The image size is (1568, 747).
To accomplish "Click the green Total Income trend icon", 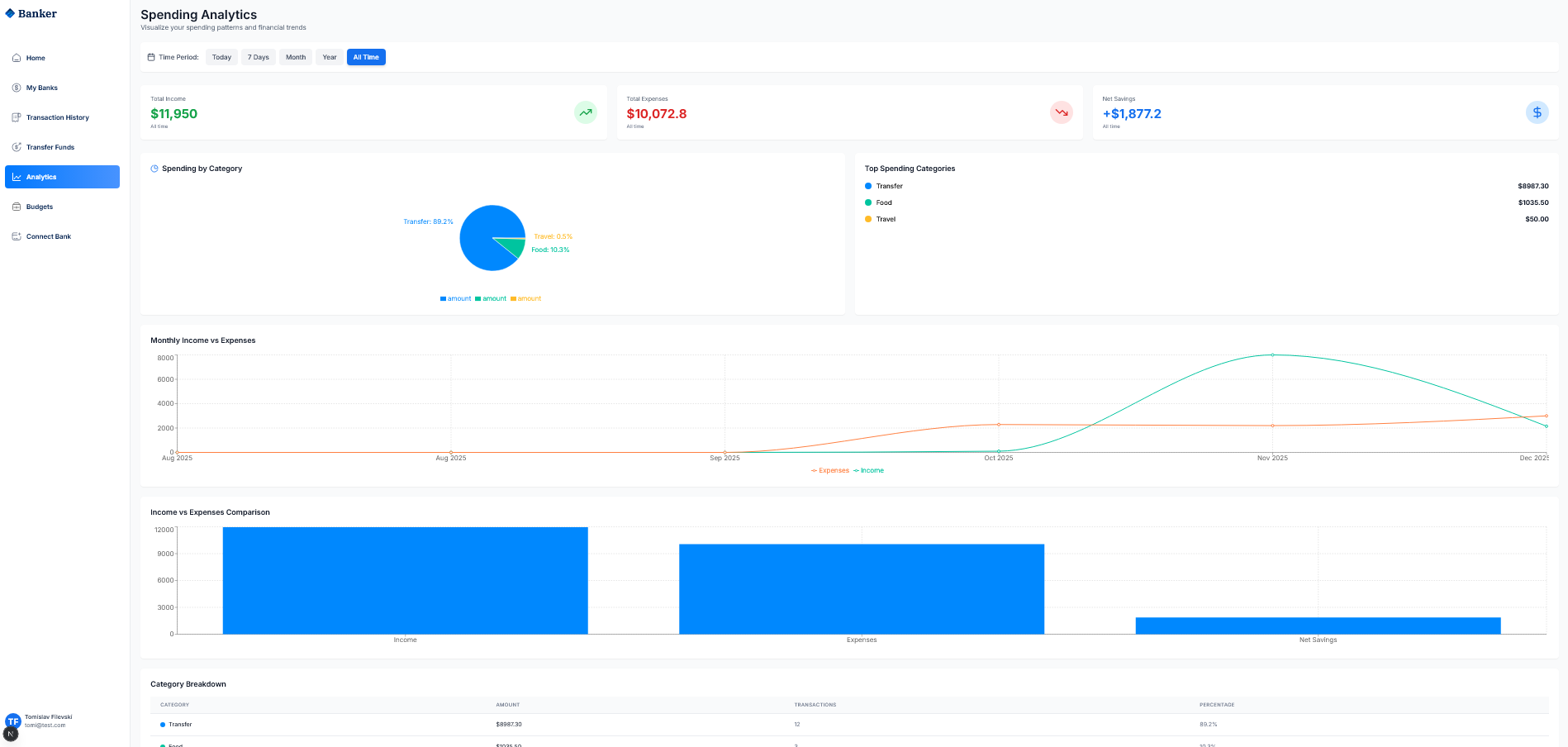I will (x=585, y=112).
